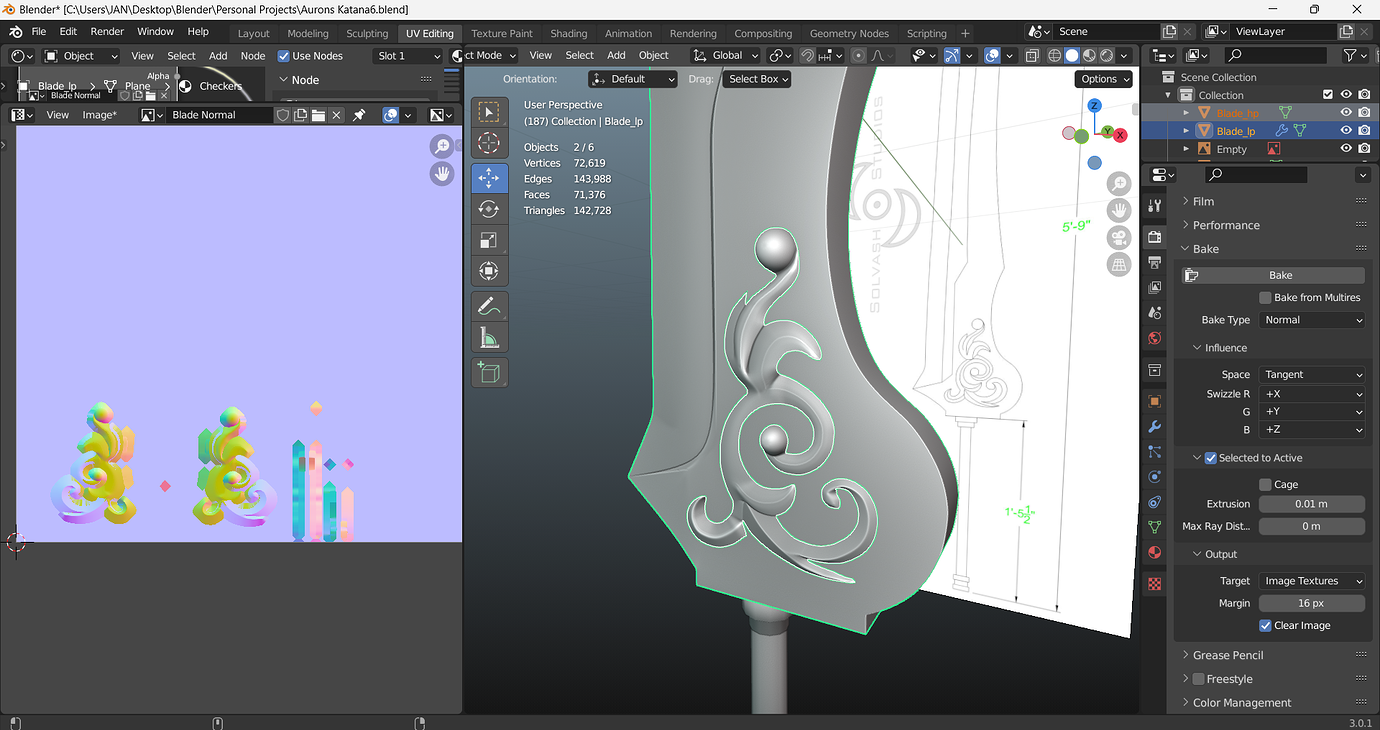
Task: Click the orthographic/perspective grid icon in viewport
Action: tap(1118, 264)
